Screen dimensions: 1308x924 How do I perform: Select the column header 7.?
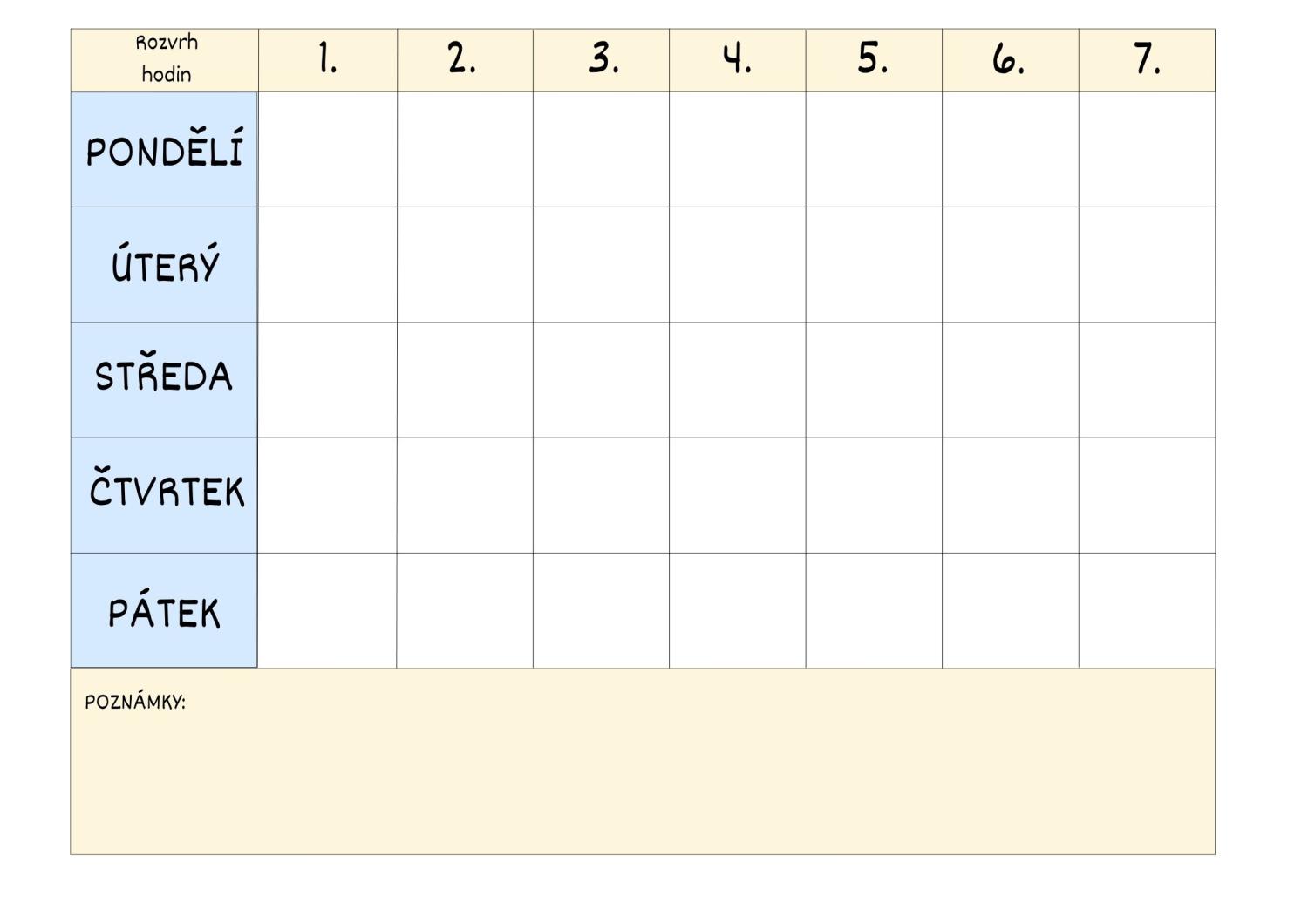[1147, 60]
